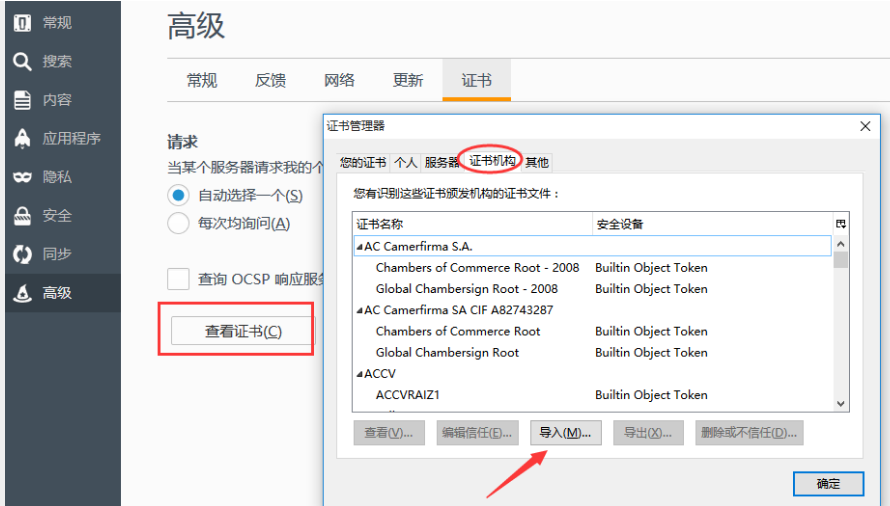
Task: Sort by the 证书名称 column header
Action: tap(473, 224)
